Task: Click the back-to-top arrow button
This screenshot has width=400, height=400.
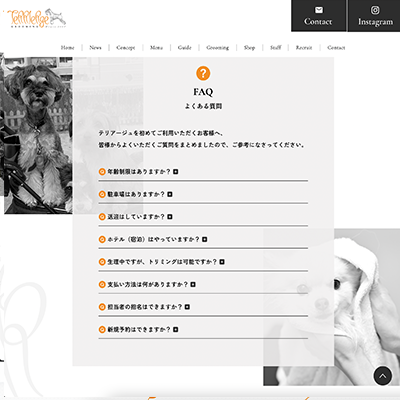Action: (x=383, y=376)
